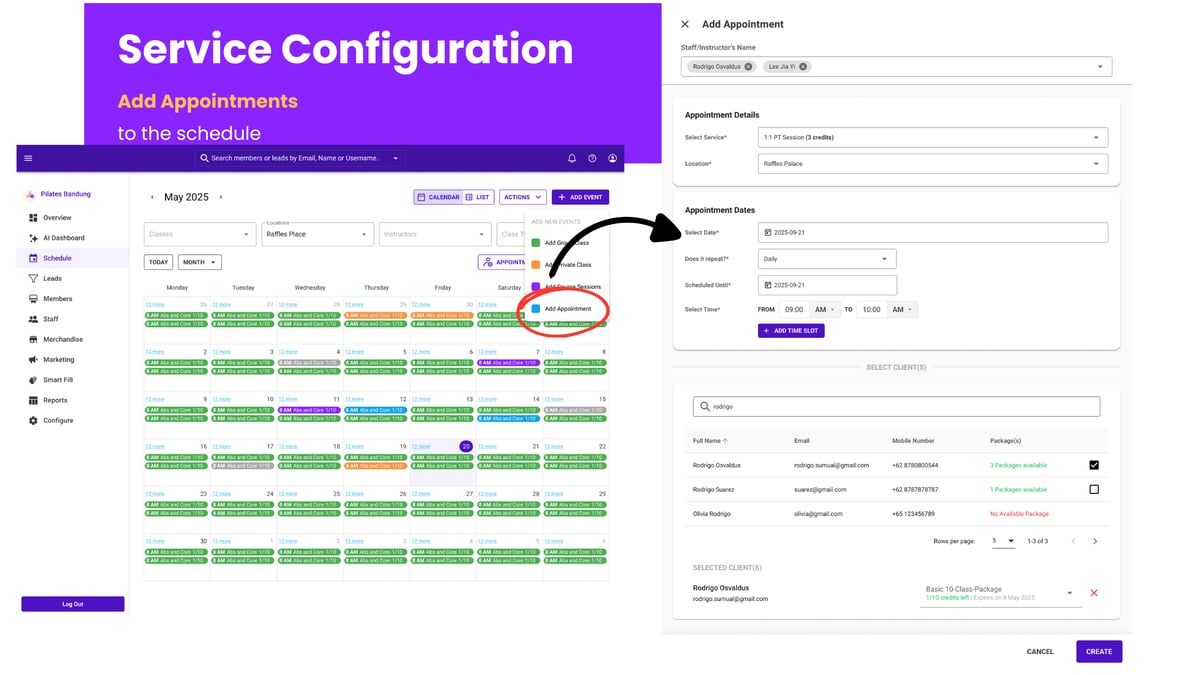Check the checkbox for Rodrigo Suarez
Viewport: 1200px width, 675px height.
[x=1093, y=489]
